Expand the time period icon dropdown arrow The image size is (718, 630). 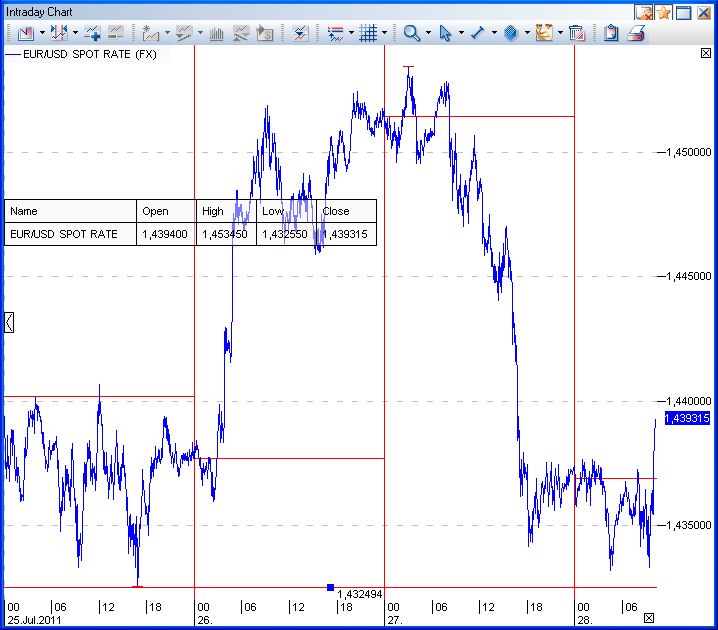(75, 33)
